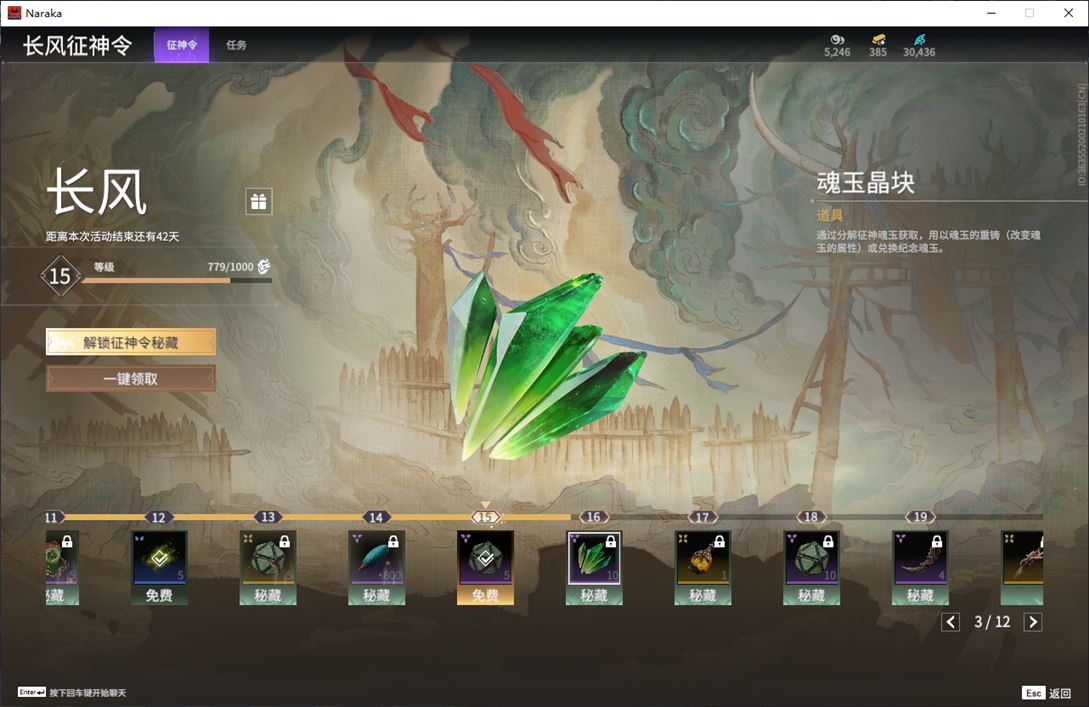Click the 按下回车键开始聊天 chat prompt
This screenshot has height=707, width=1089.
click(88, 693)
